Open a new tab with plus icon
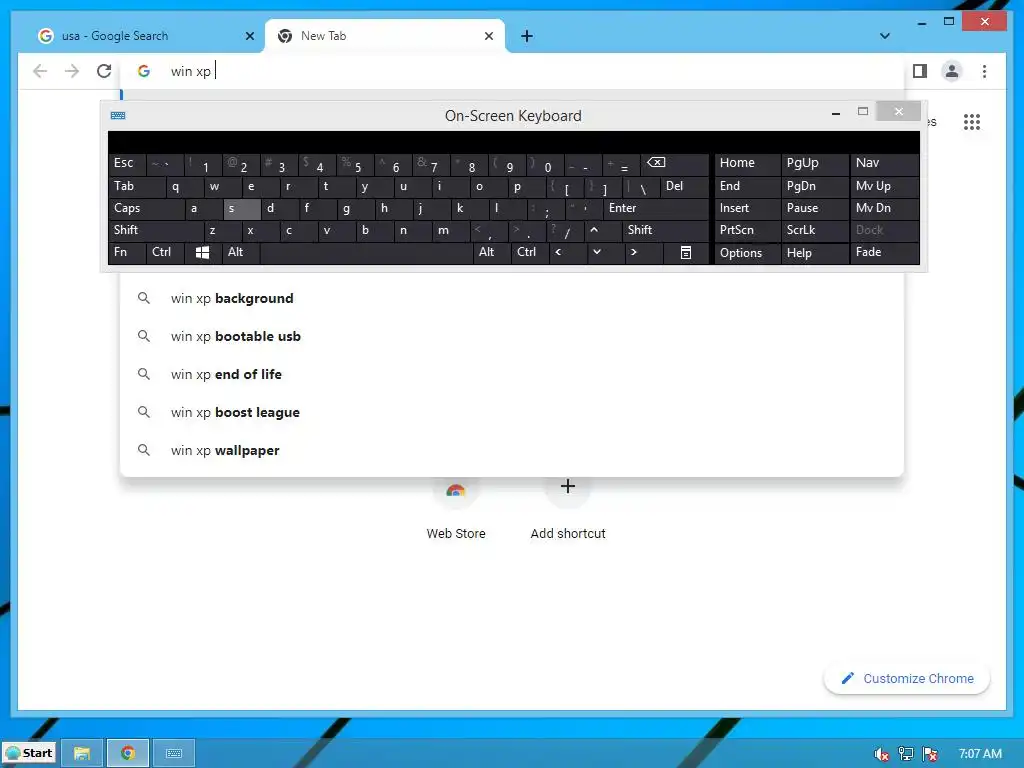 [526, 36]
